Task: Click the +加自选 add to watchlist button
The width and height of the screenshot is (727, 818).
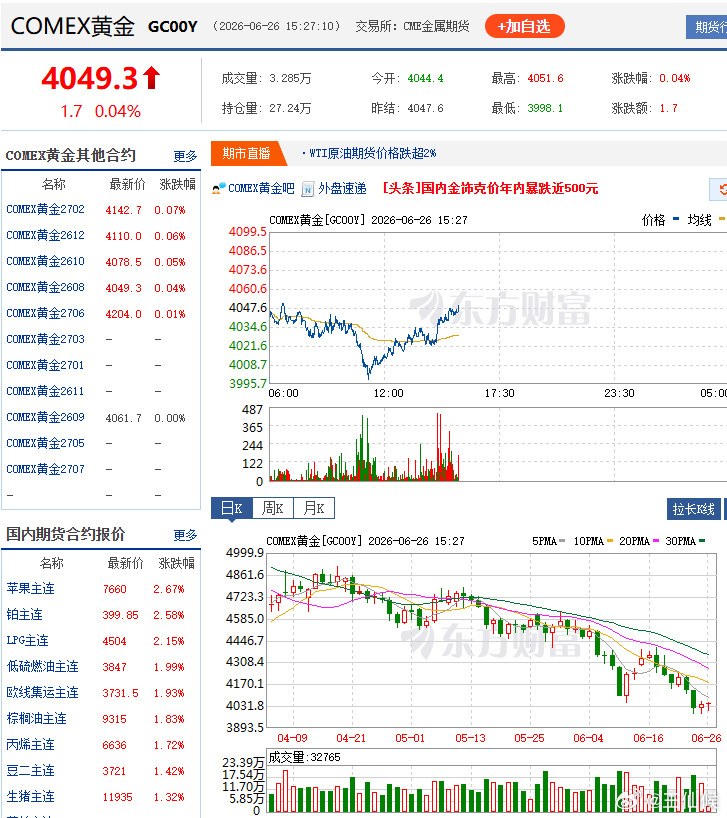Action: coord(524,26)
